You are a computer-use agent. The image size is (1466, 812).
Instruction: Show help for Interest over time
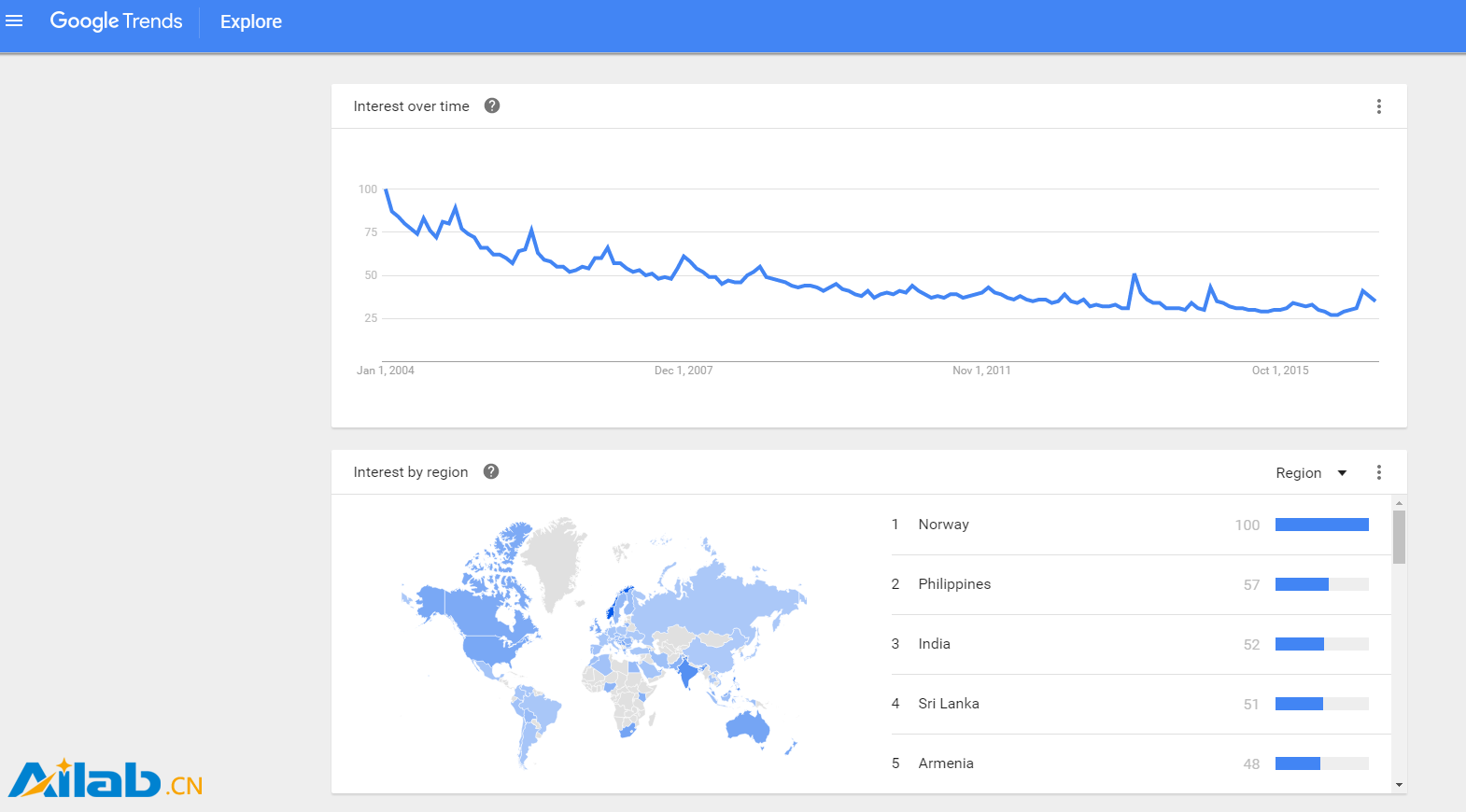pyautogui.click(x=492, y=105)
